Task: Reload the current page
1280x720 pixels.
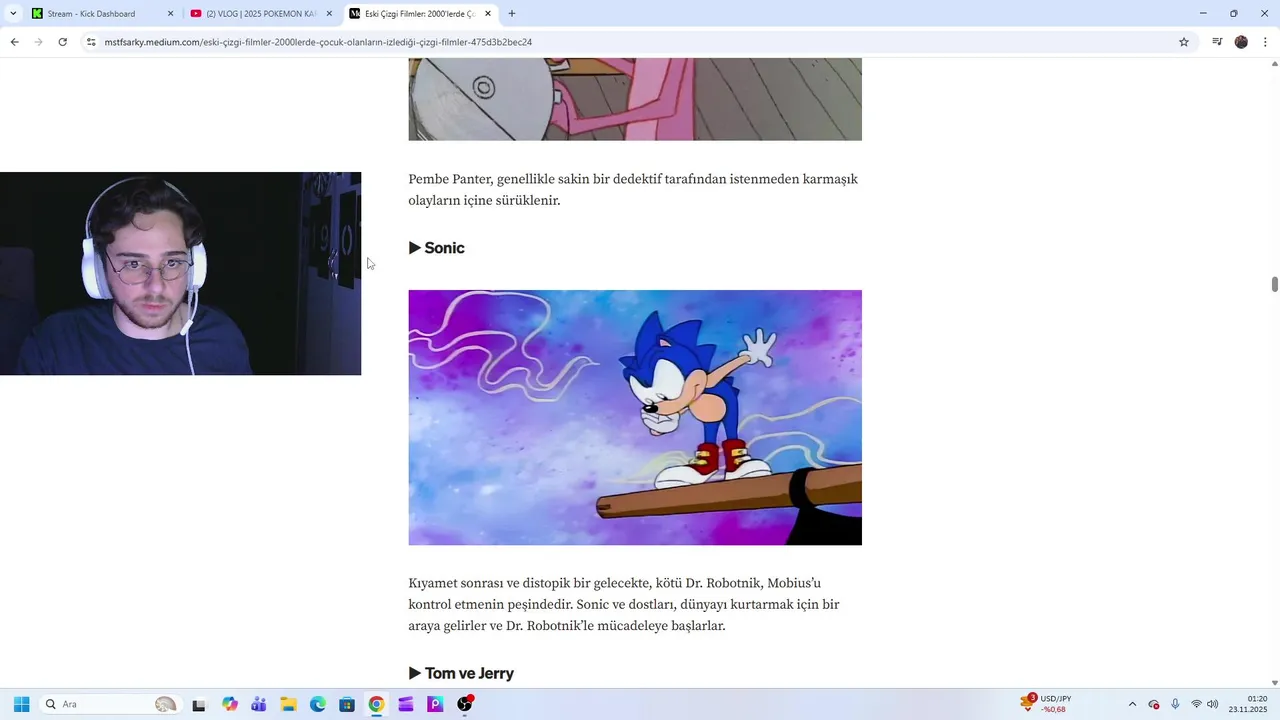Action: 62,42
